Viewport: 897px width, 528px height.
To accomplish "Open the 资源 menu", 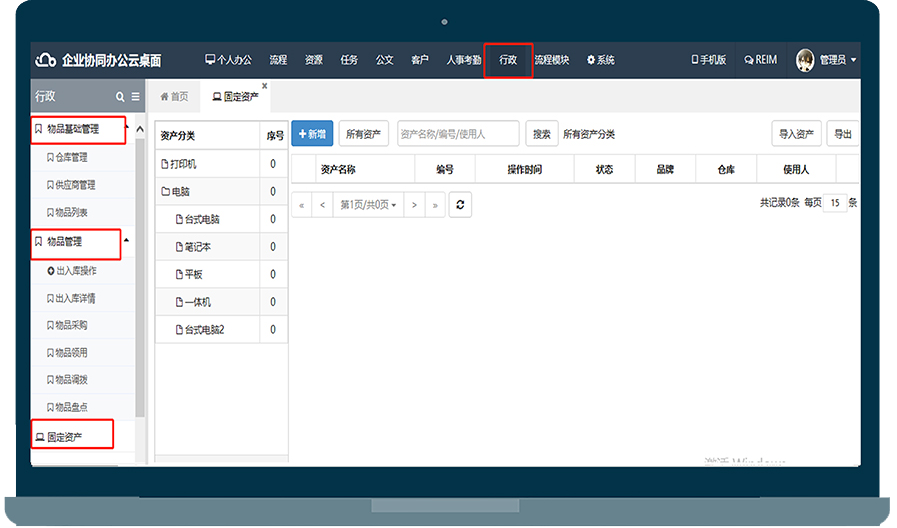I will 313,60.
